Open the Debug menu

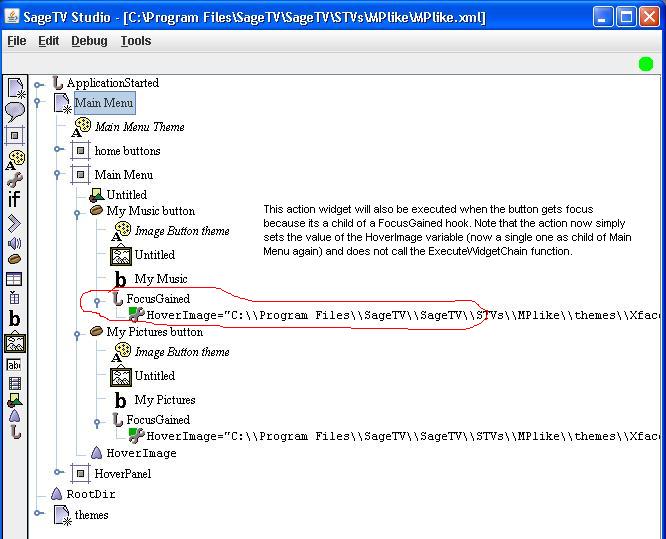89,41
